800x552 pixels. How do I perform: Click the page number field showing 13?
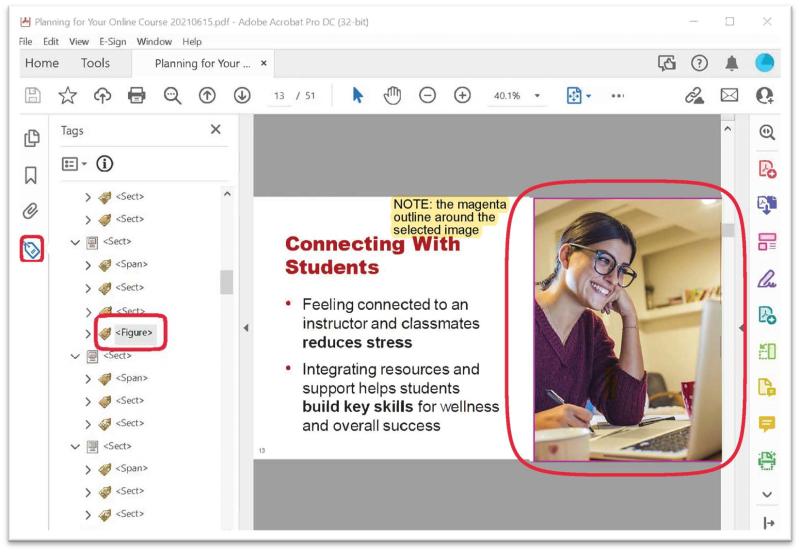click(279, 95)
